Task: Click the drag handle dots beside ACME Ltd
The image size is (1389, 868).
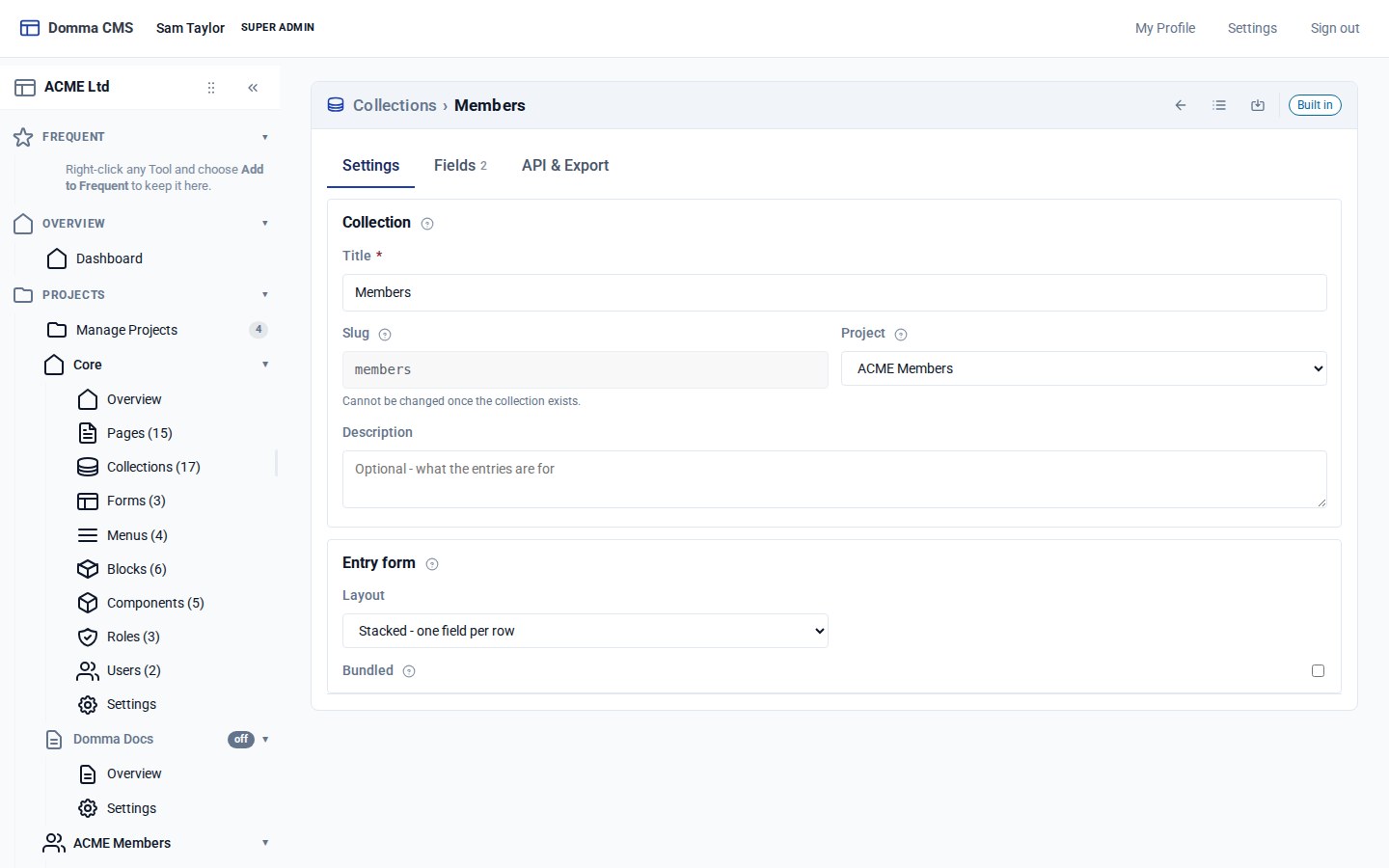Action: click(x=211, y=88)
